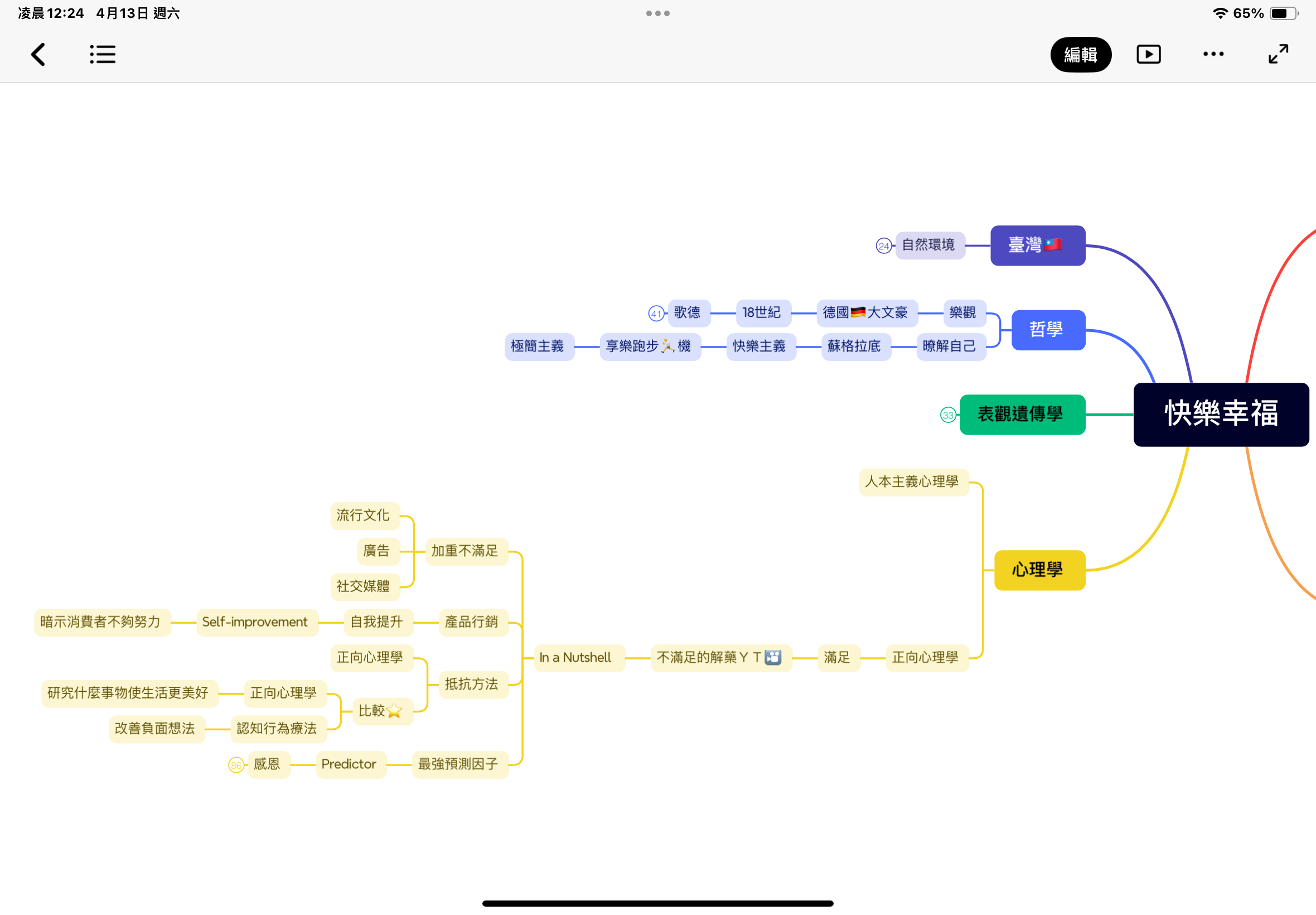Select the 正向心理學 node beside 滿足
The width and height of the screenshot is (1316, 915).
click(927, 658)
